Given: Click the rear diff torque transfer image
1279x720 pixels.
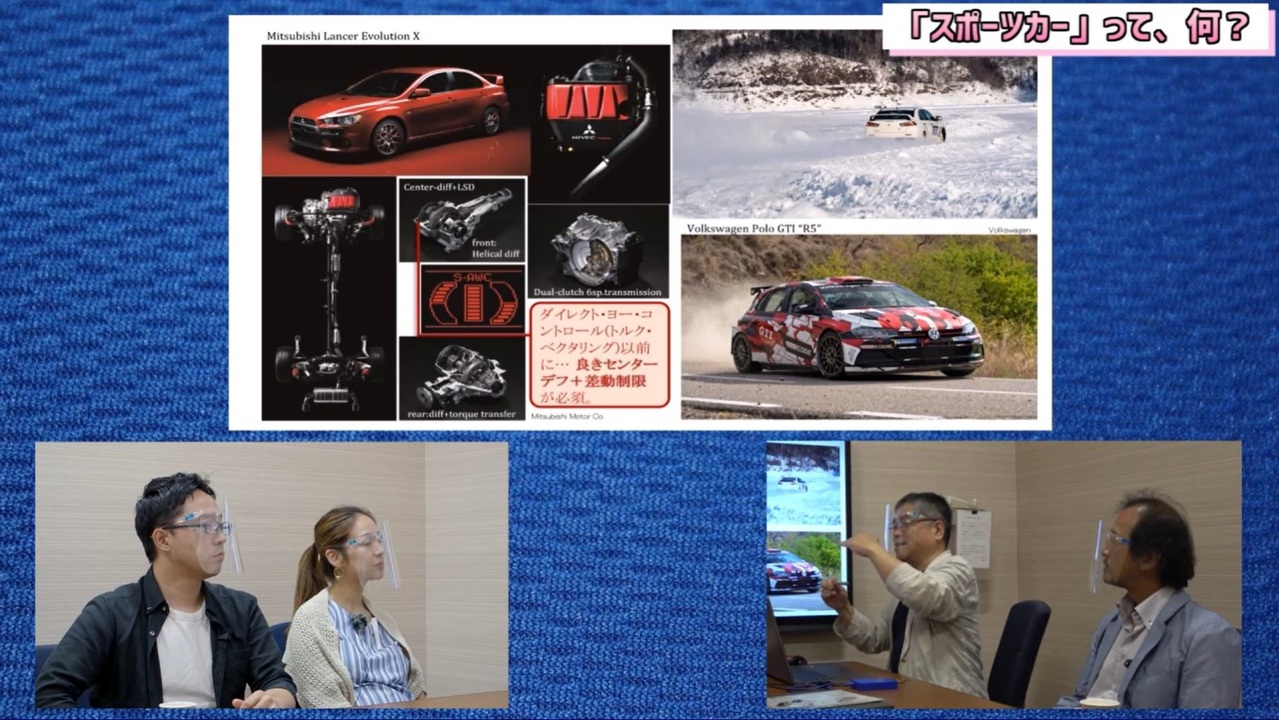Looking at the screenshot, I should 461,378.
